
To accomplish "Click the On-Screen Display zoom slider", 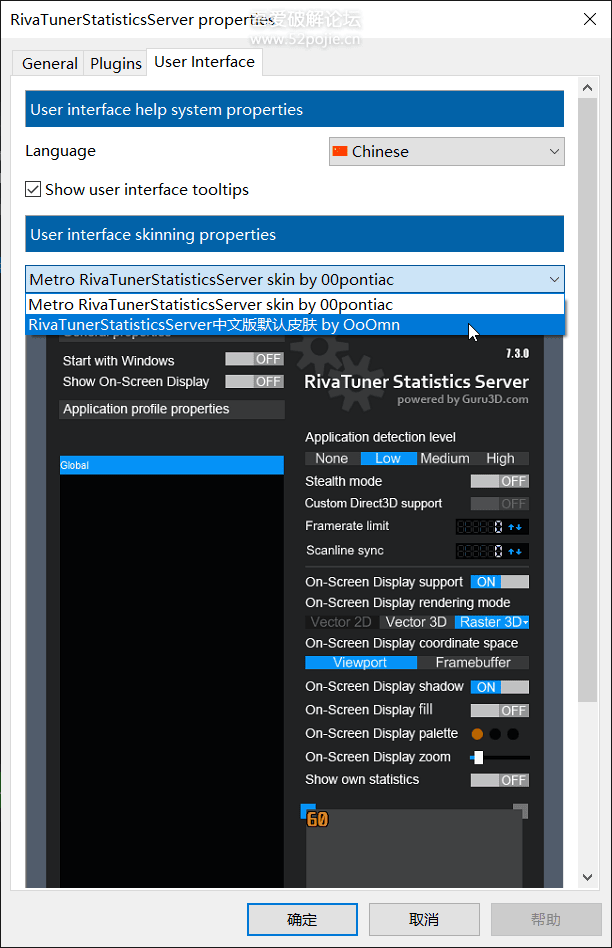I will (x=500, y=758).
